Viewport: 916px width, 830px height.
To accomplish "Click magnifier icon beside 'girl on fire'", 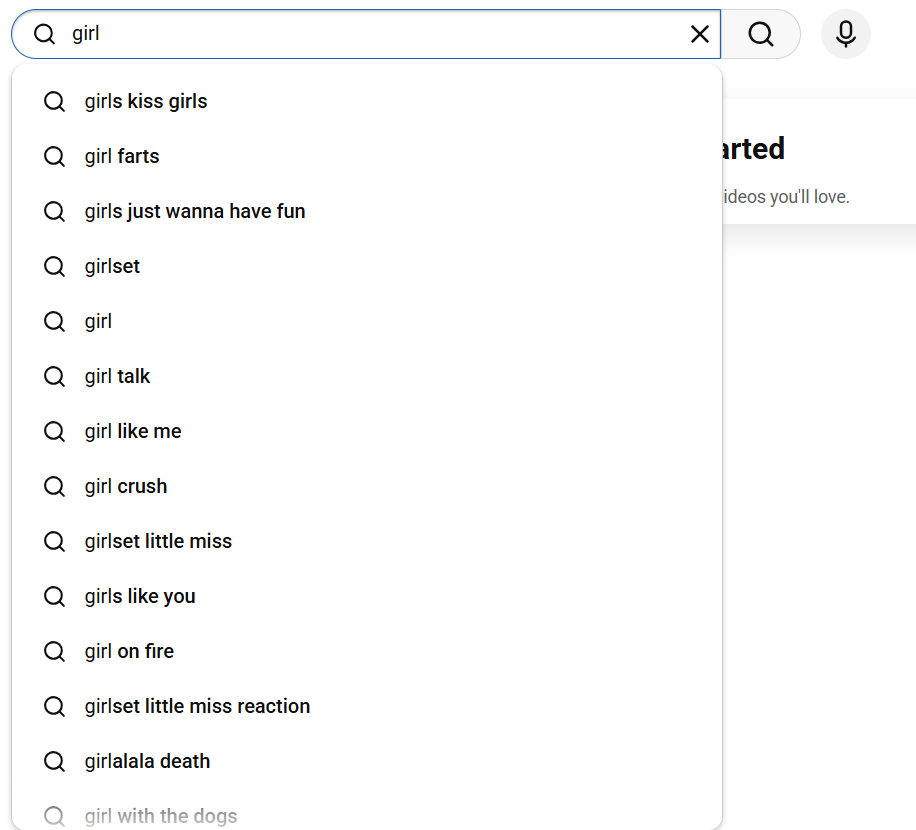I will coord(54,652).
